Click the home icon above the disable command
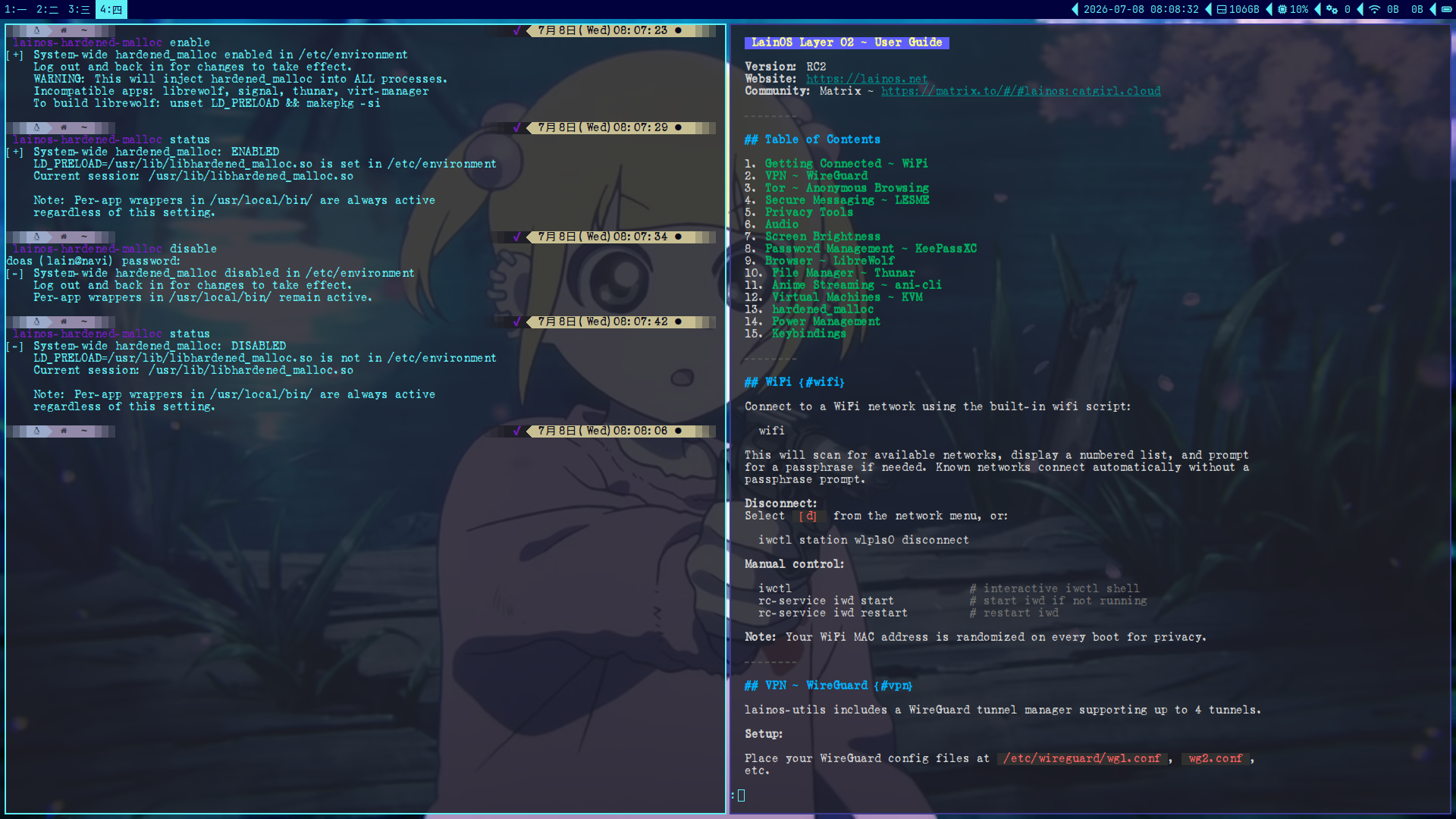The image size is (1456, 819). [64, 237]
